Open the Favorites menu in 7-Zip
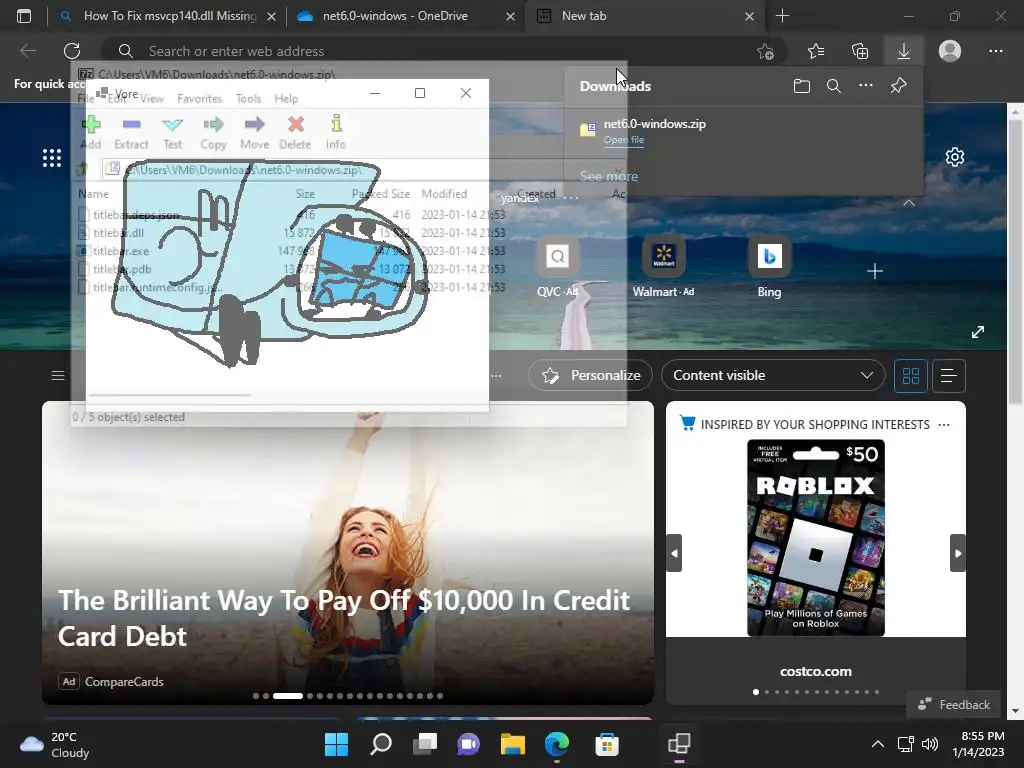Screen dimensions: 1024x768 tap(199, 99)
